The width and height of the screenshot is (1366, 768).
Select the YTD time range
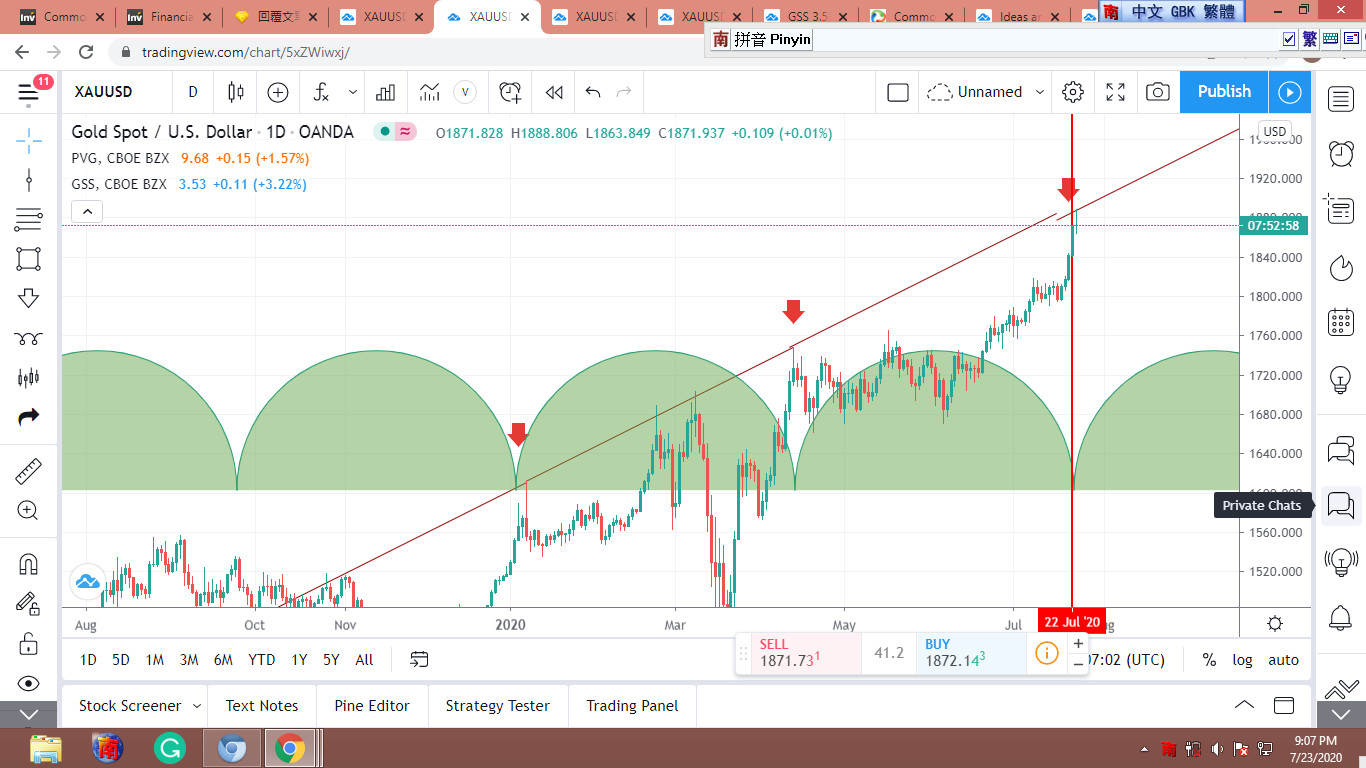tap(262, 660)
